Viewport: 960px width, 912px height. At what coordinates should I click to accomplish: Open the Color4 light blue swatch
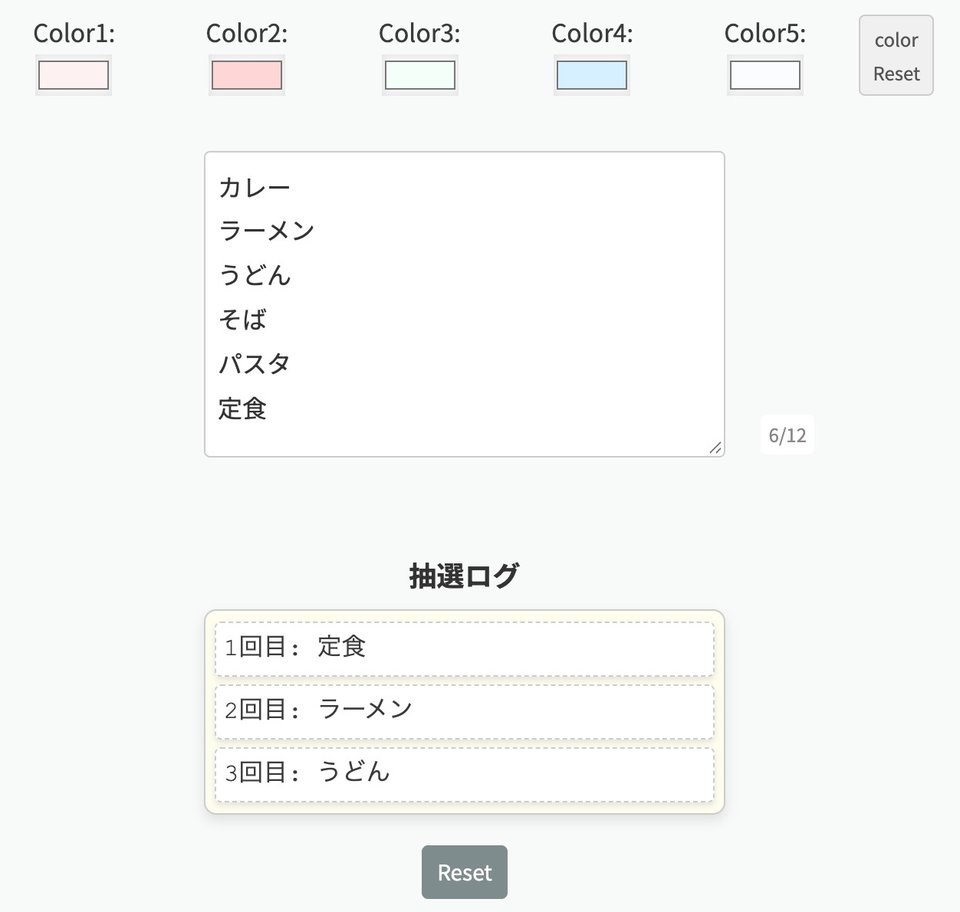click(591, 75)
